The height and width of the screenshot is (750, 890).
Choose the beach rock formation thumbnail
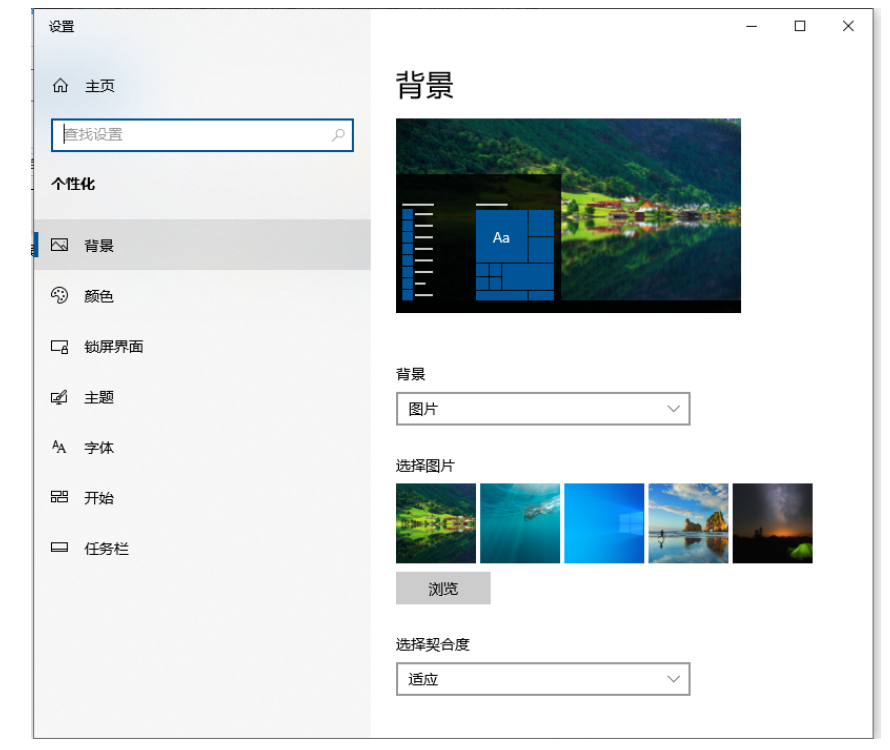coord(688,523)
